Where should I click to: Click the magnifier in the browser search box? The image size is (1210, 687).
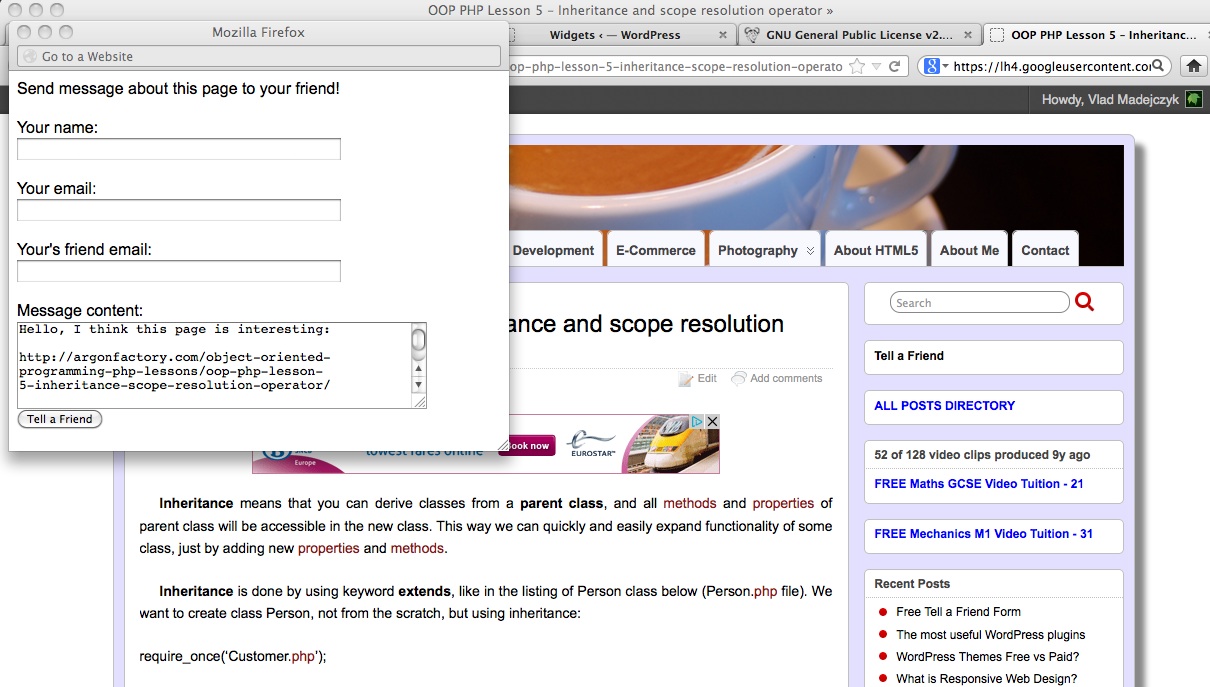click(1158, 67)
